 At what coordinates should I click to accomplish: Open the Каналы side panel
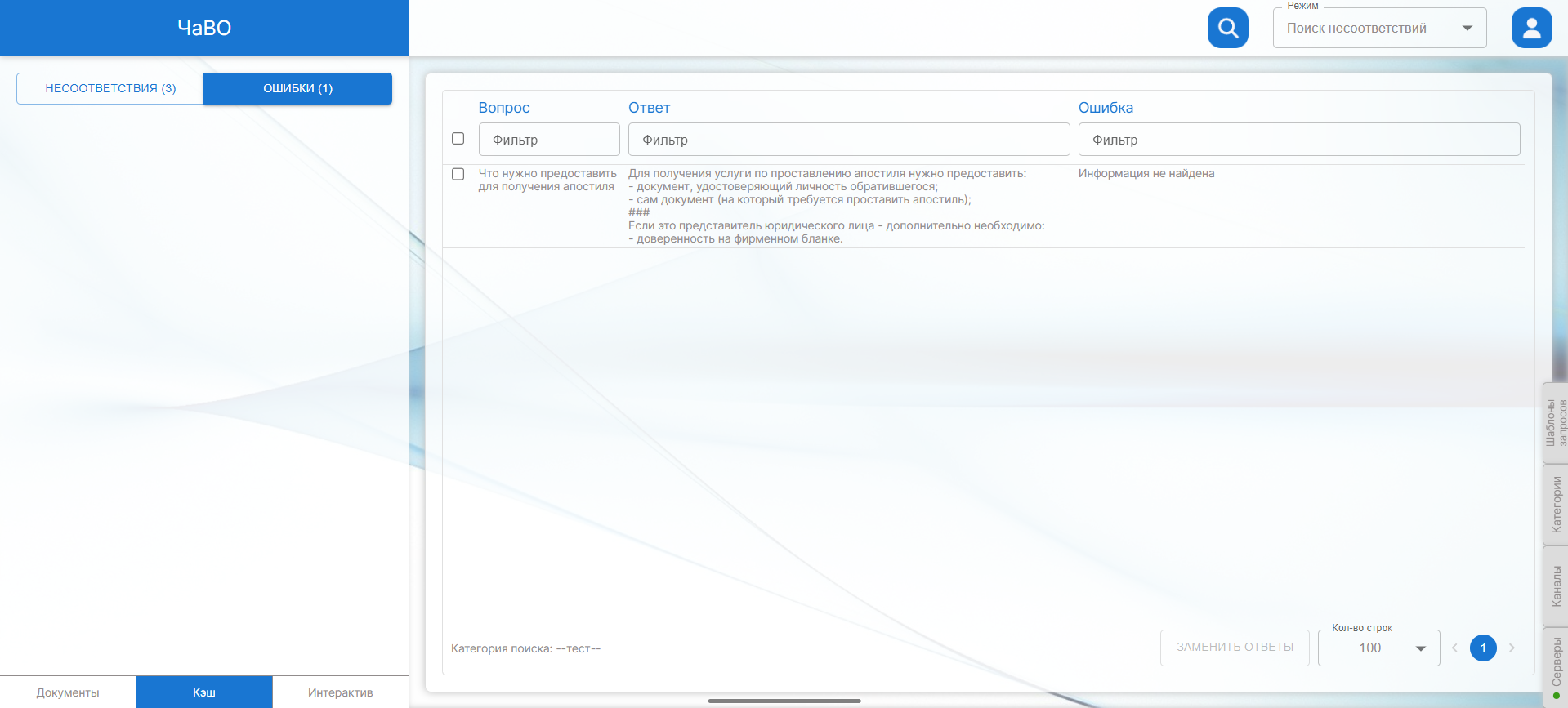pos(1555,586)
